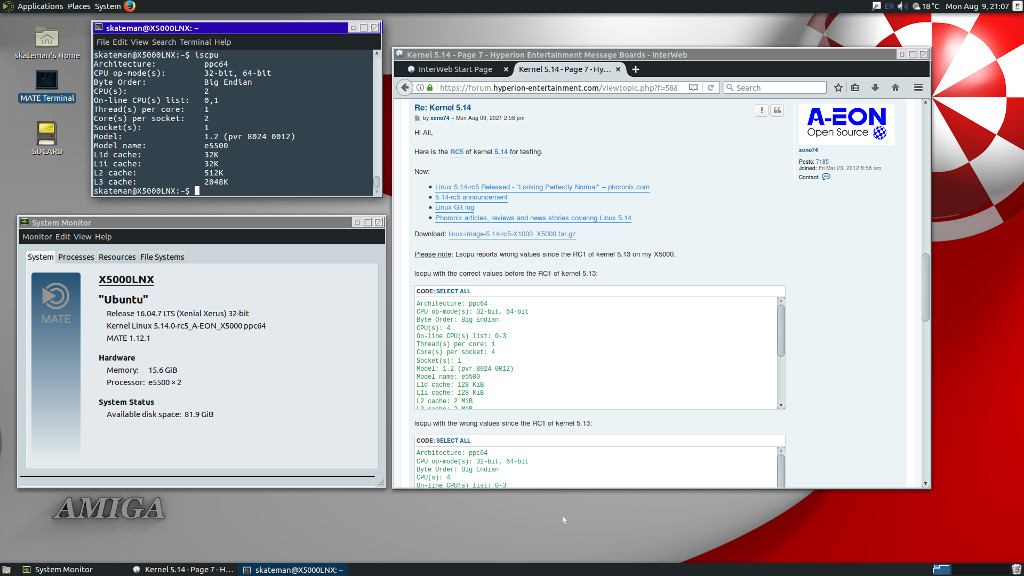Bookmark this page with the star icon
This screenshot has height=576, width=1024.
[x=838, y=88]
